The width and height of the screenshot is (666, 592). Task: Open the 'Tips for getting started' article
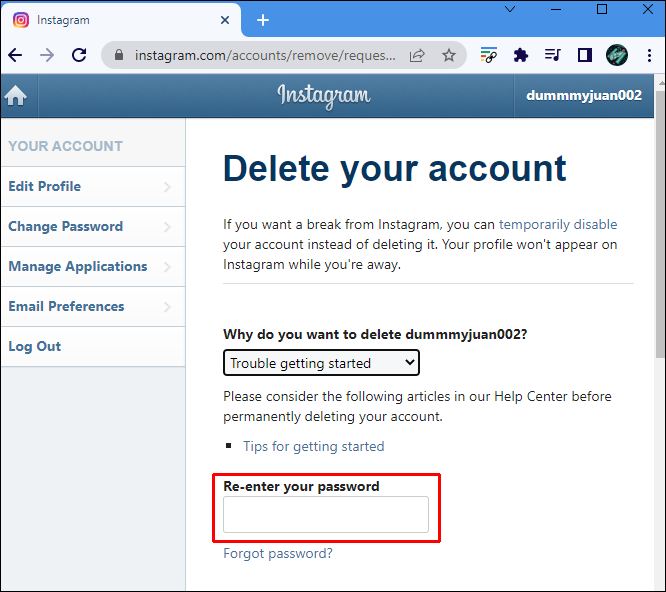pyautogui.click(x=313, y=446)
